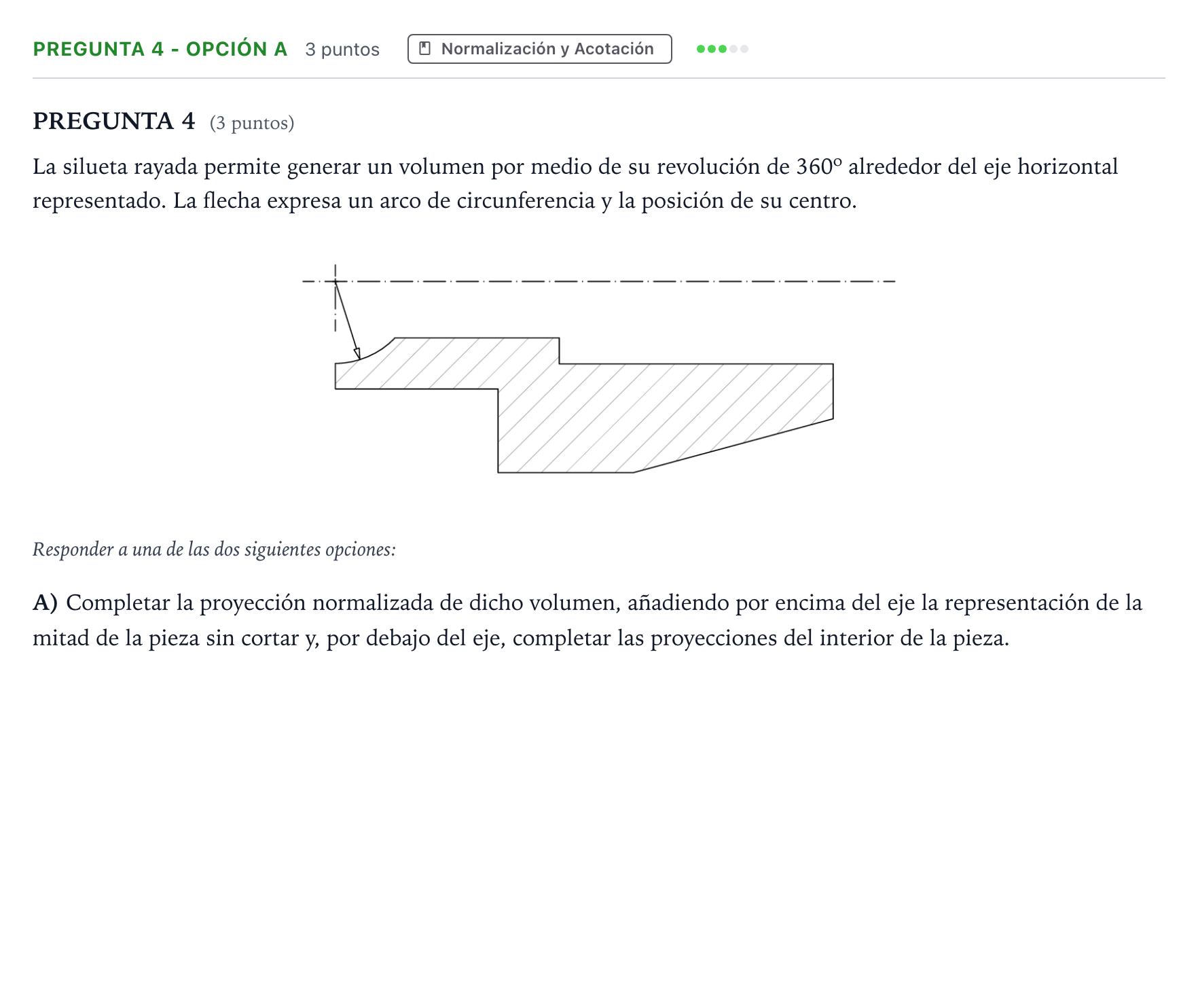Click 'Responder a una de las dos siguientes opciones:'

tap(214, 549)
